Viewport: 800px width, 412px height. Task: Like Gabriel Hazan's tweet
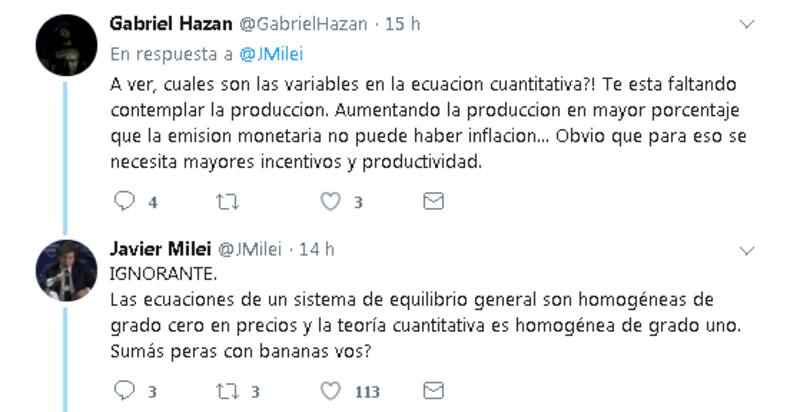click(330, 202)
